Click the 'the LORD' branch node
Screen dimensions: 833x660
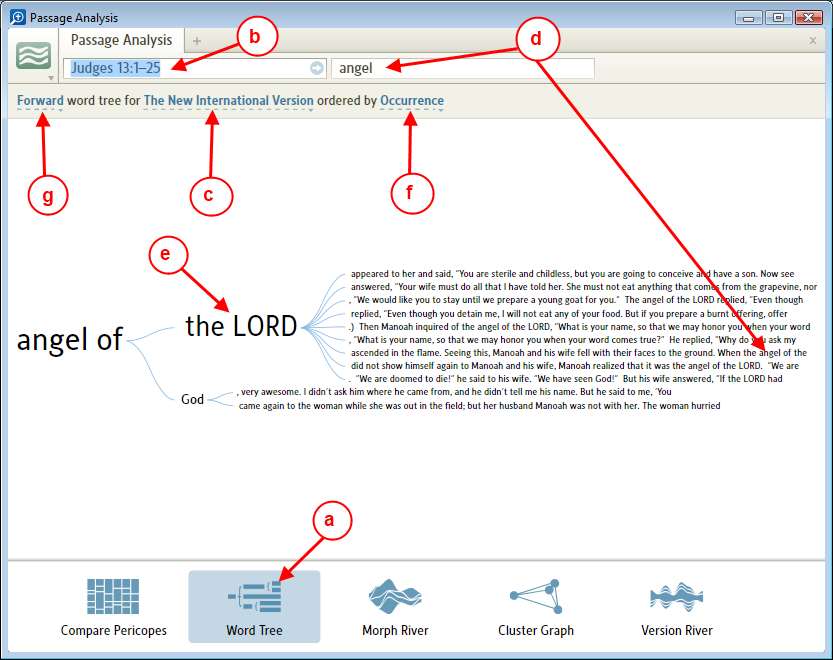point(241,326)
